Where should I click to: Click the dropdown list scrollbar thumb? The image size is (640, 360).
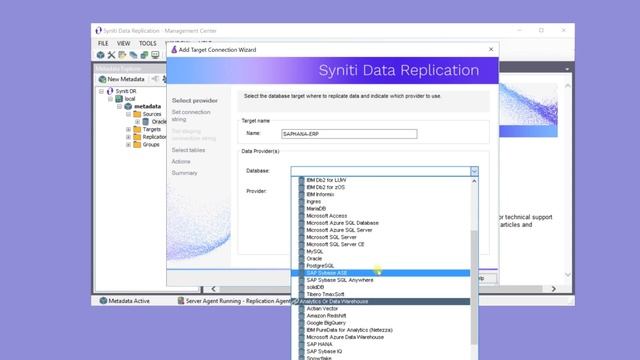point(474,287)
